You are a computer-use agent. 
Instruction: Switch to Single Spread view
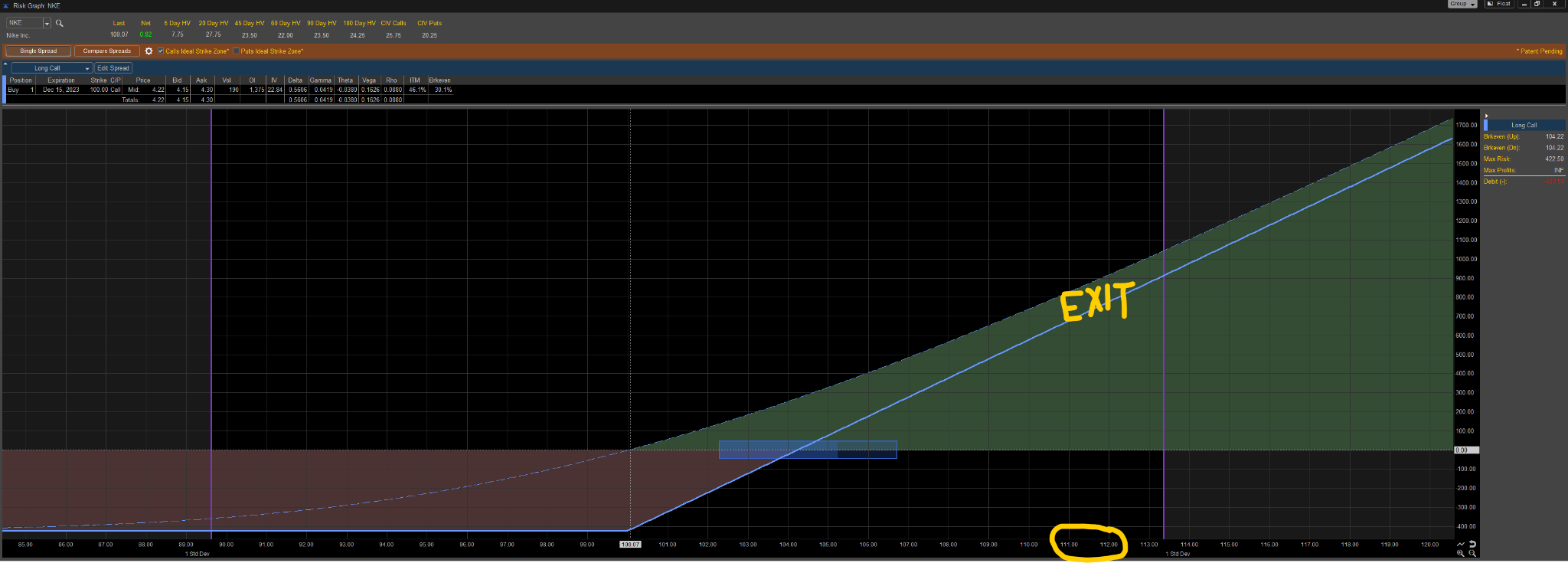tap(38, 51)
